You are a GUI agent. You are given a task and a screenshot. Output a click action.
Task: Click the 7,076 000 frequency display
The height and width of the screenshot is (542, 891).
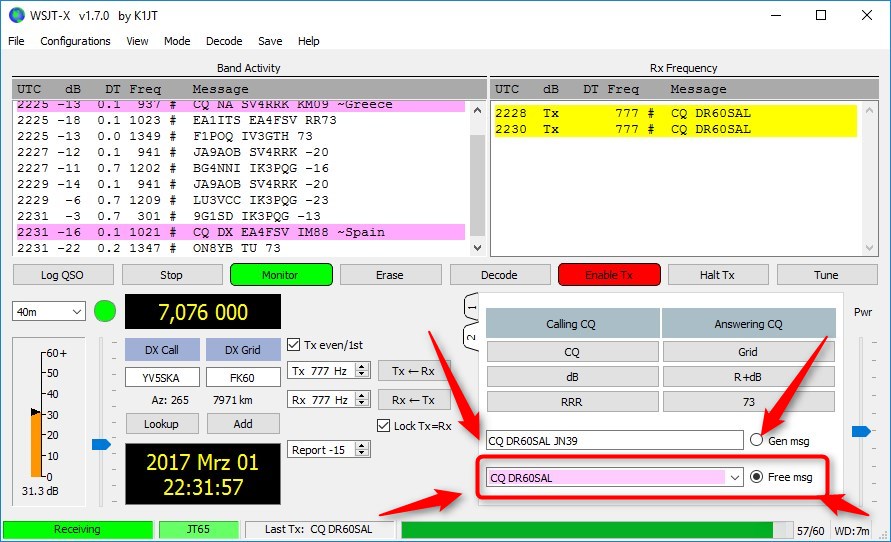203,312
